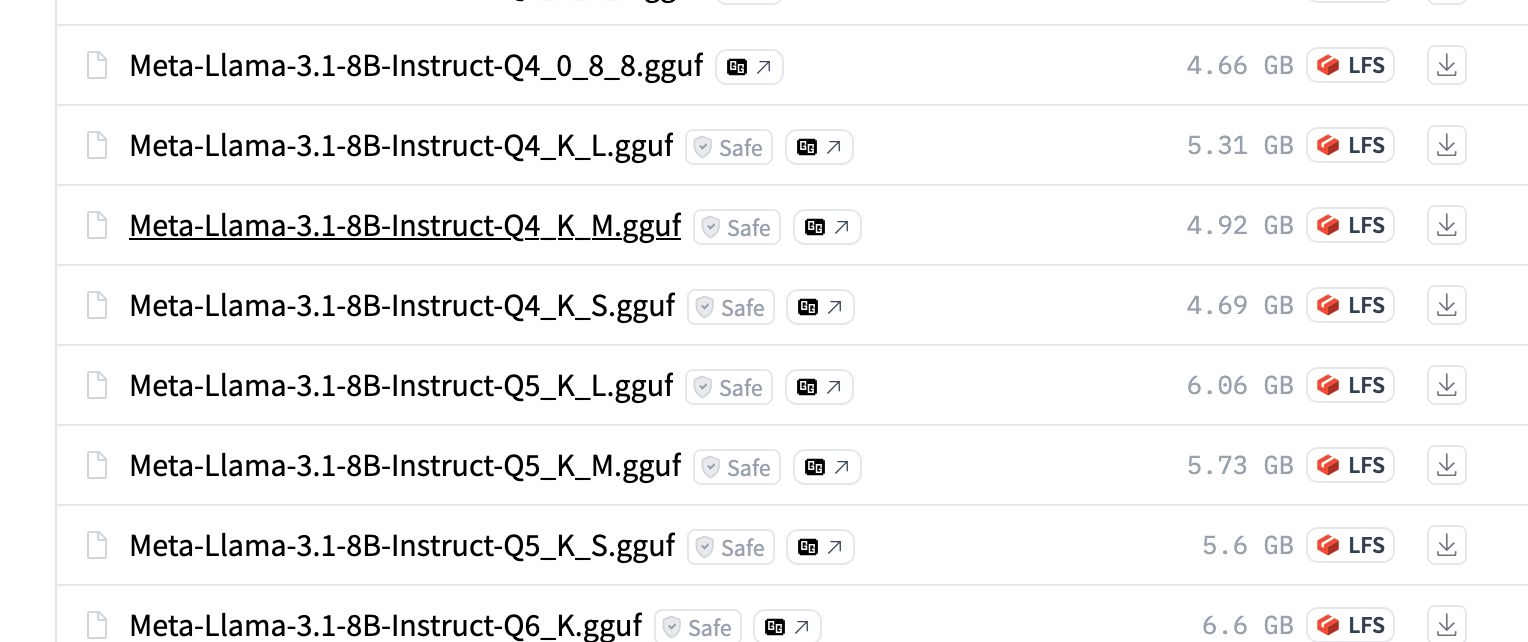The width and height of the screenshot is (1528, 642).
Task: Click the Safe badge on Q5_K_S file
Action: pyautogui.click(x=731, y=547)
